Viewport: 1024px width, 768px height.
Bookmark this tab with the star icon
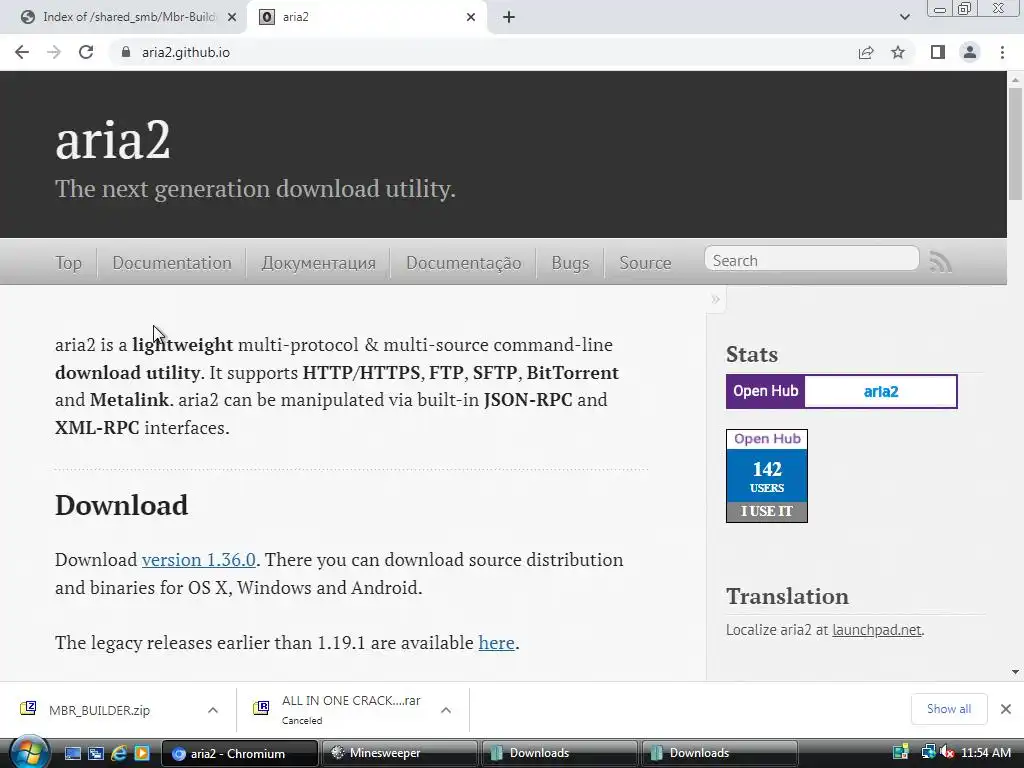point(898,52)
